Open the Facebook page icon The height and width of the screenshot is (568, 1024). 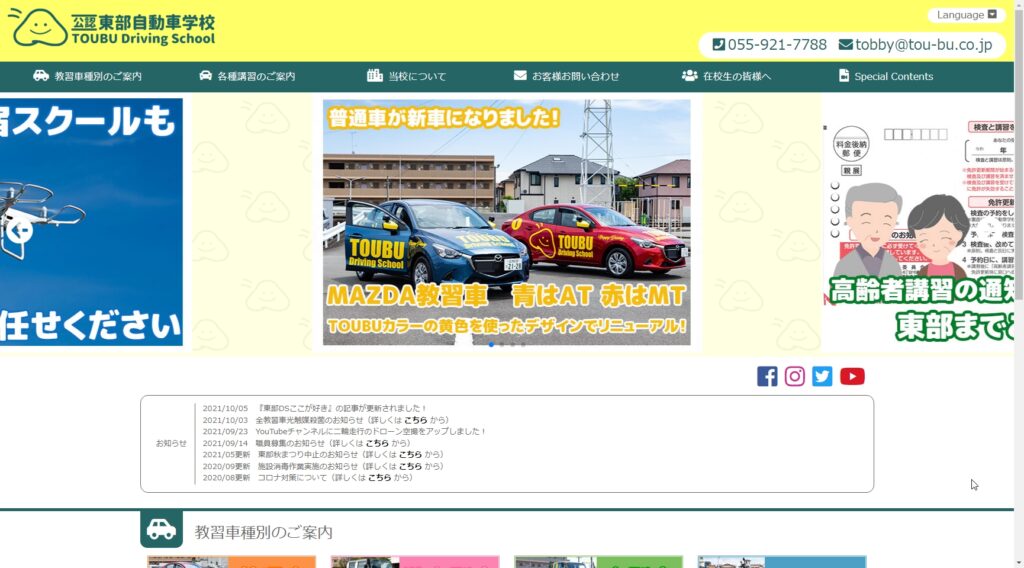767,376
